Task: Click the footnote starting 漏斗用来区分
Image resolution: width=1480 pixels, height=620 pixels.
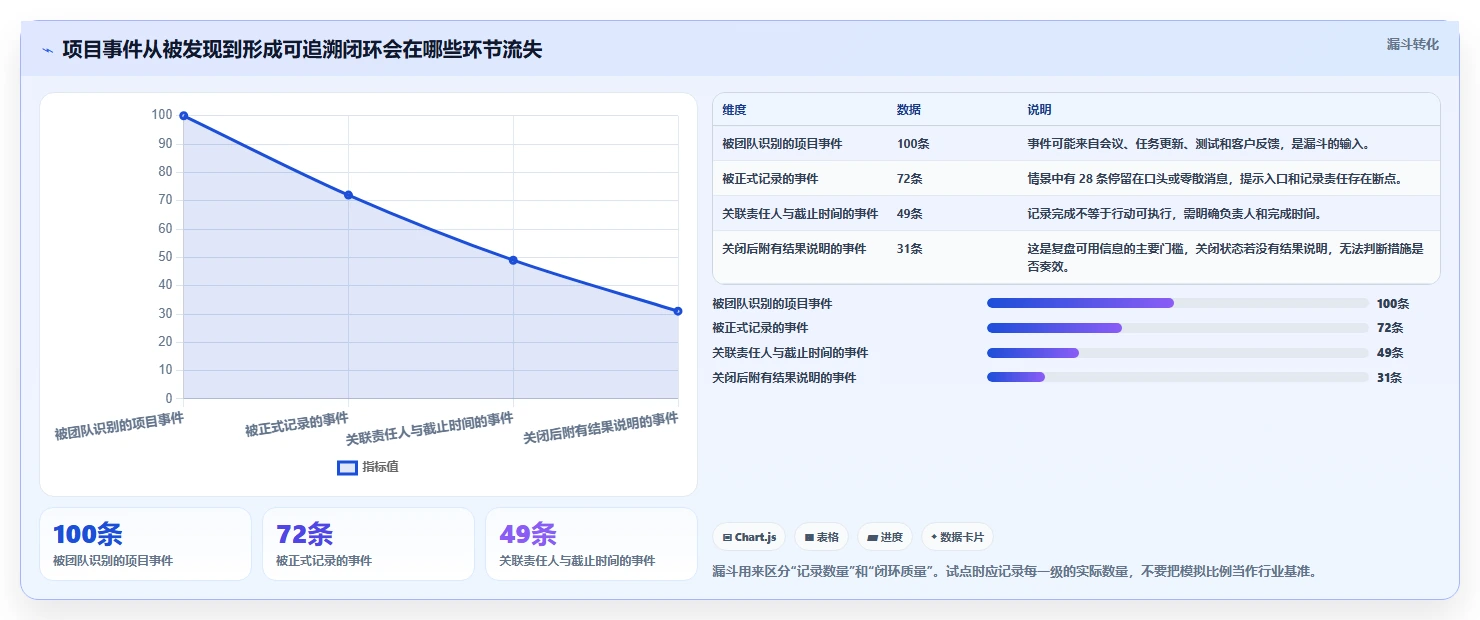Action: coord(1014,571)
